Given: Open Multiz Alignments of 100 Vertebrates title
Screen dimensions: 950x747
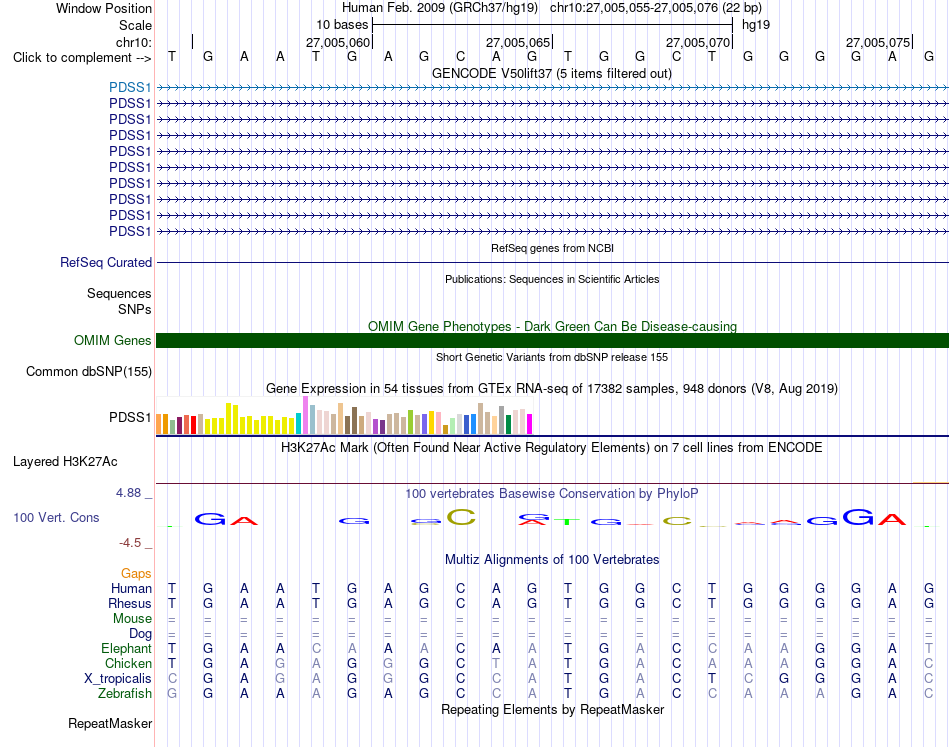Looking at the screenshot, I should (552, 560).
